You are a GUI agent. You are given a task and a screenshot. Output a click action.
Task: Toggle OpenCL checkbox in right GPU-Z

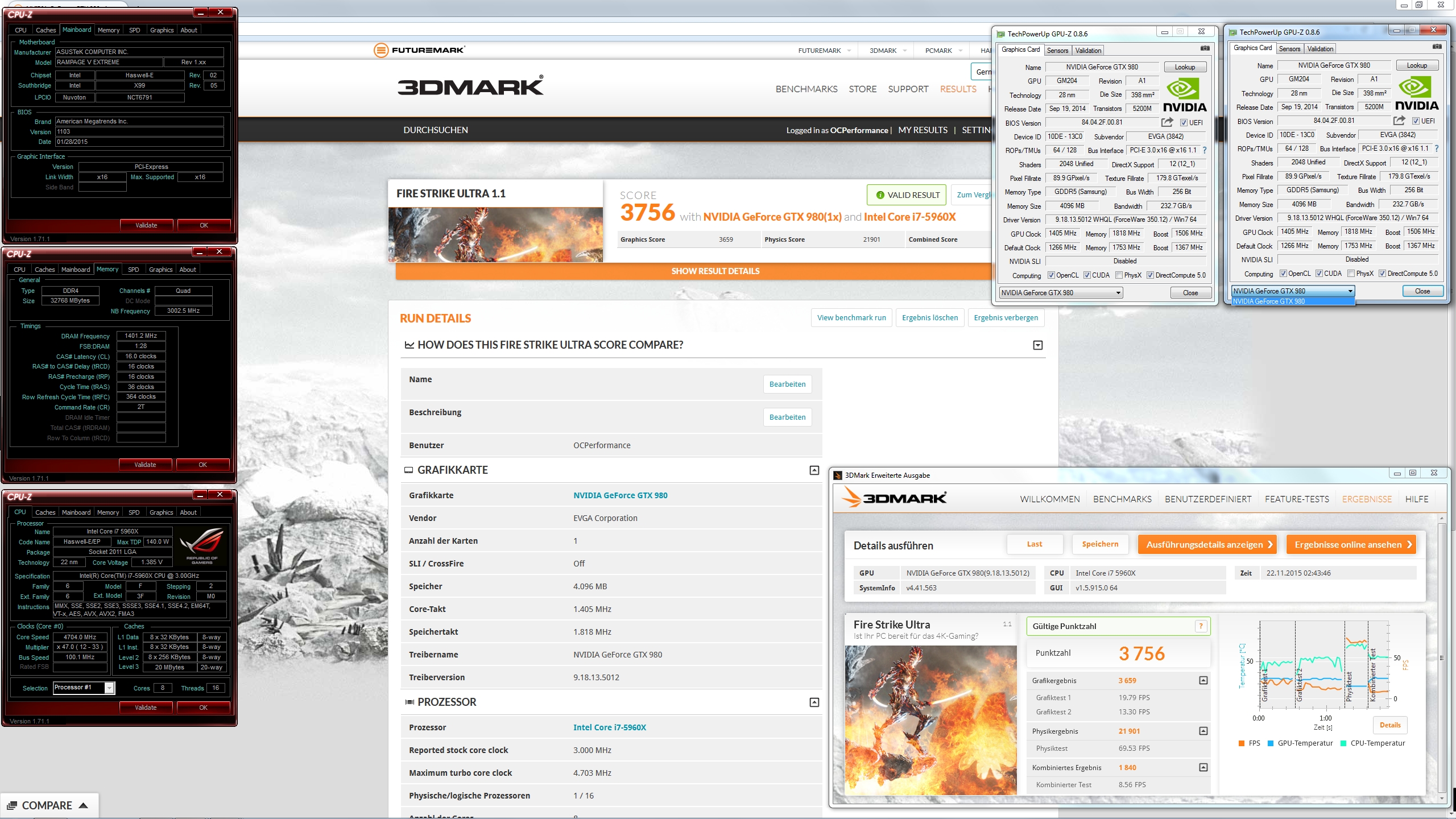point(1283,274)
